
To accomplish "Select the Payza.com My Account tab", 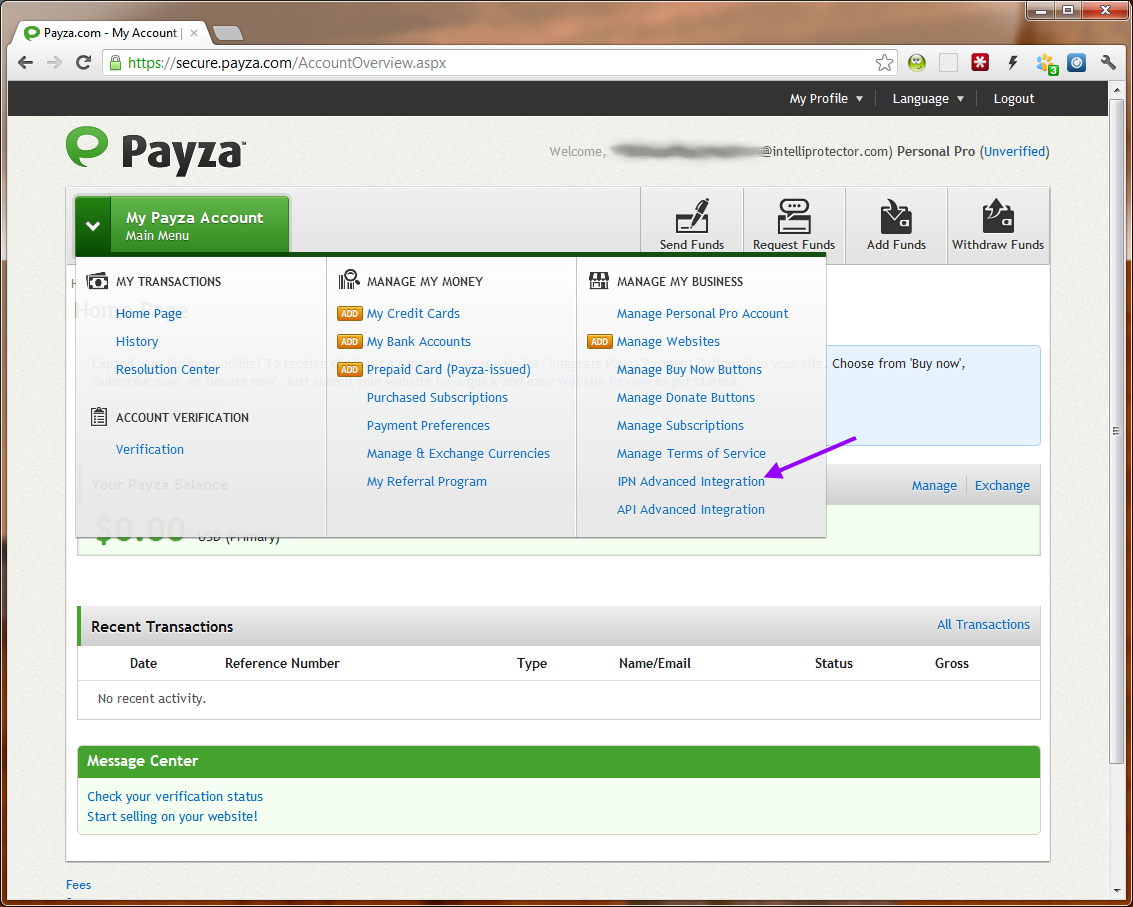I will [x=110, y=33].
